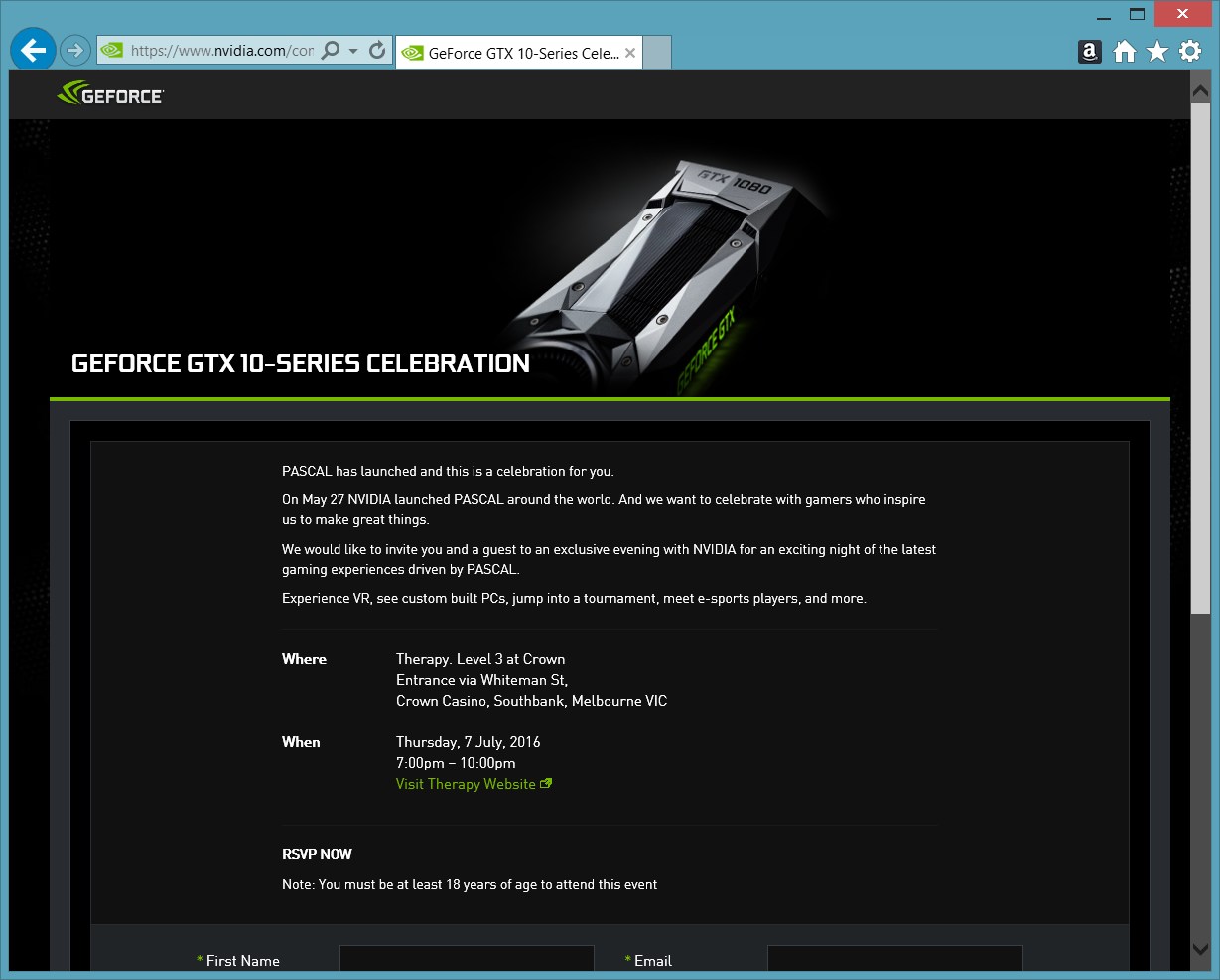Maximize the browser window

(1138, 14)
